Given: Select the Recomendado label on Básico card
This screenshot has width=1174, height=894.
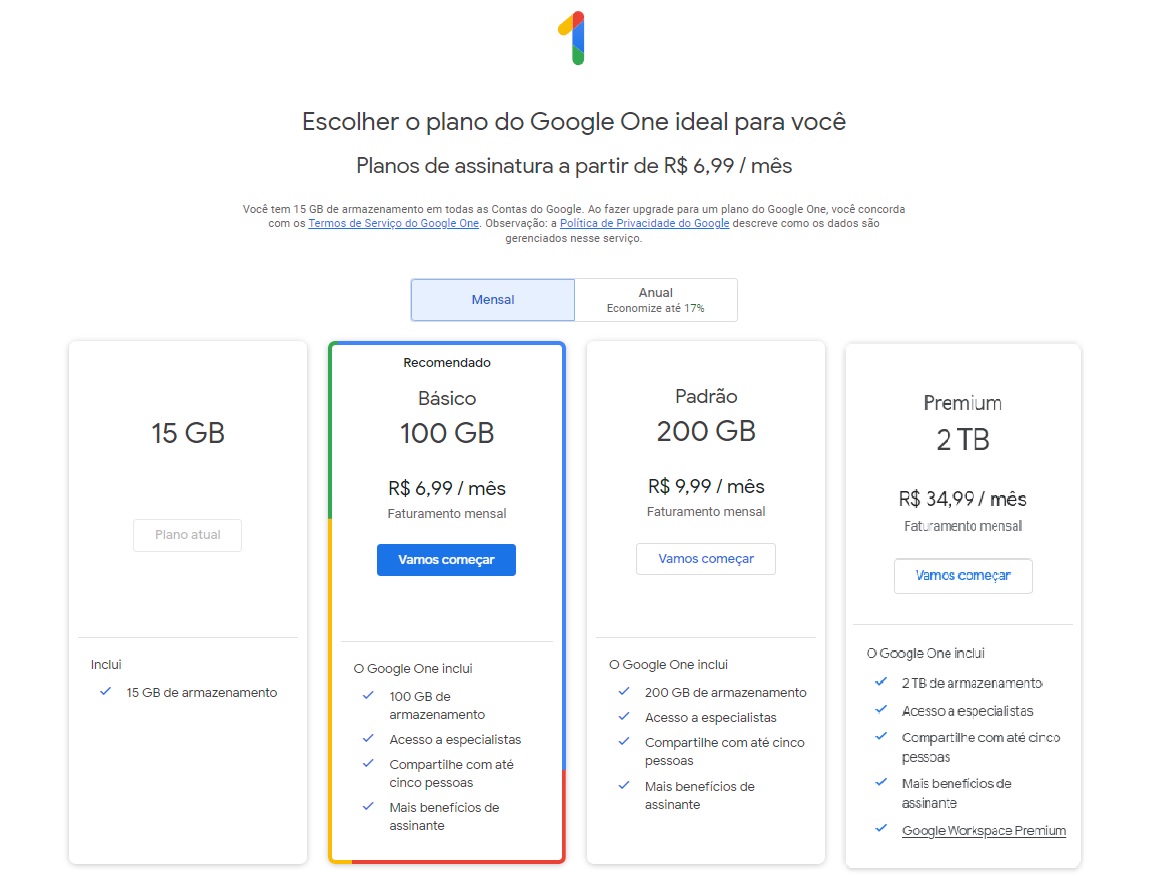Looking at the screenshot, I should pos(447,362).
